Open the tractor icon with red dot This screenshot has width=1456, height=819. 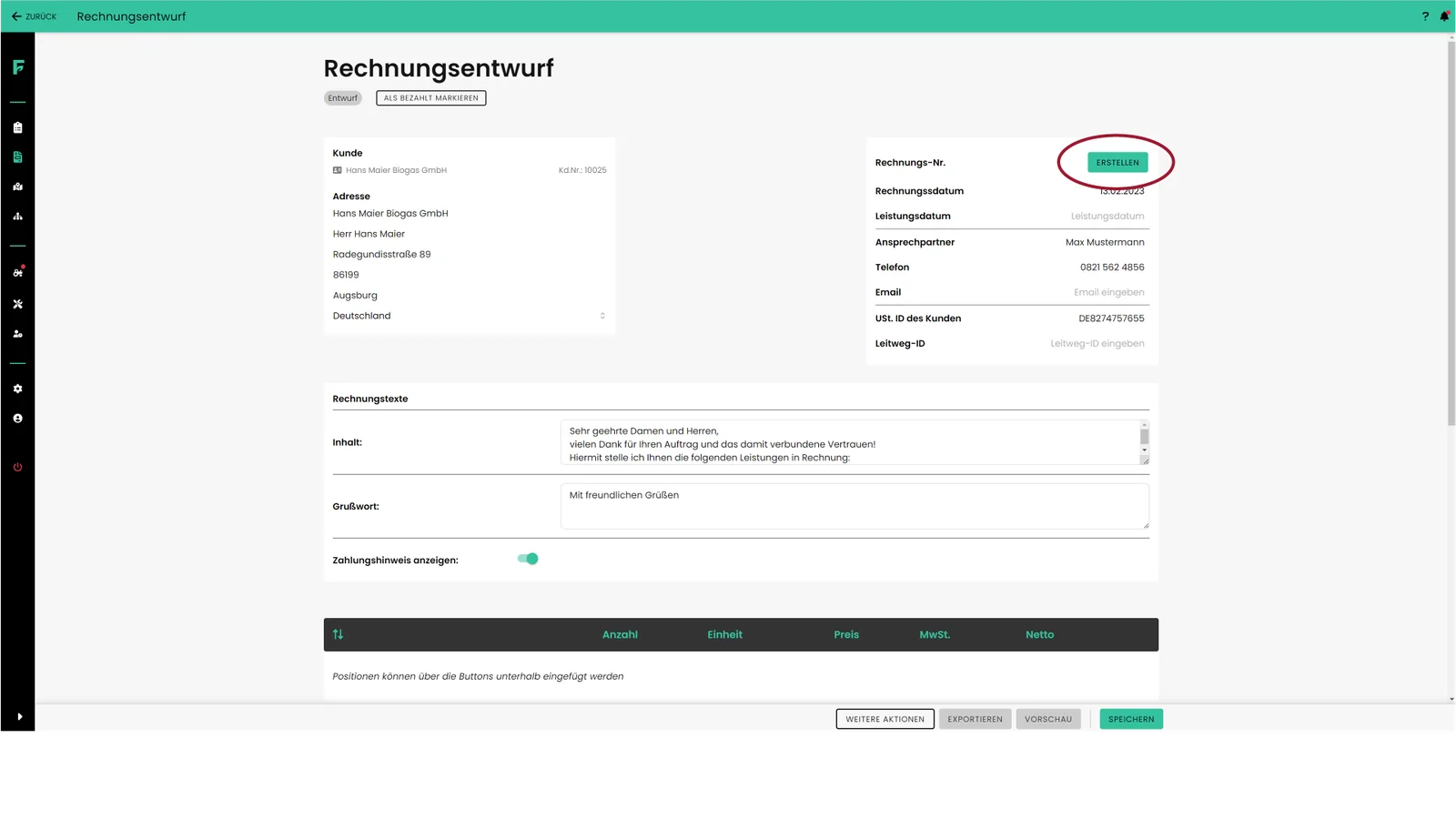(17, 272)
